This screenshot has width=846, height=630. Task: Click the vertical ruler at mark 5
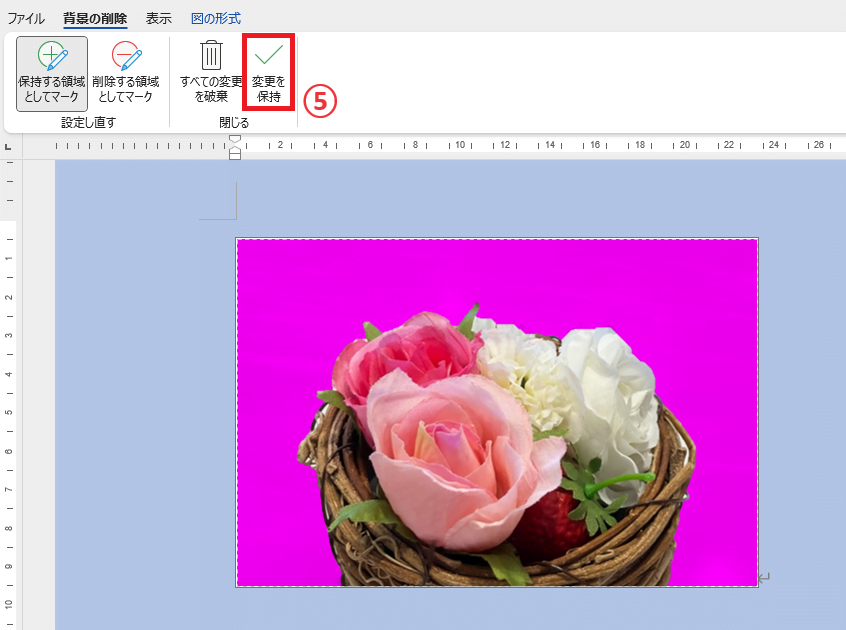pos(9,413)
